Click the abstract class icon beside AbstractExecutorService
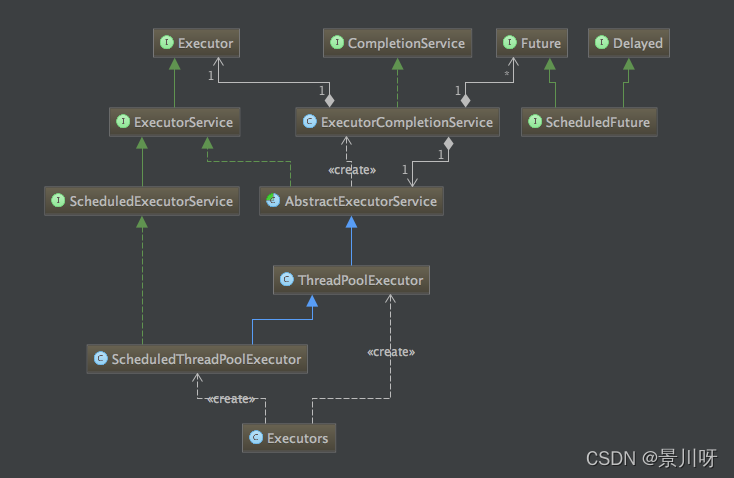This screenshot has height=478, width=734. pyautogui.click(x=273, y=201)
